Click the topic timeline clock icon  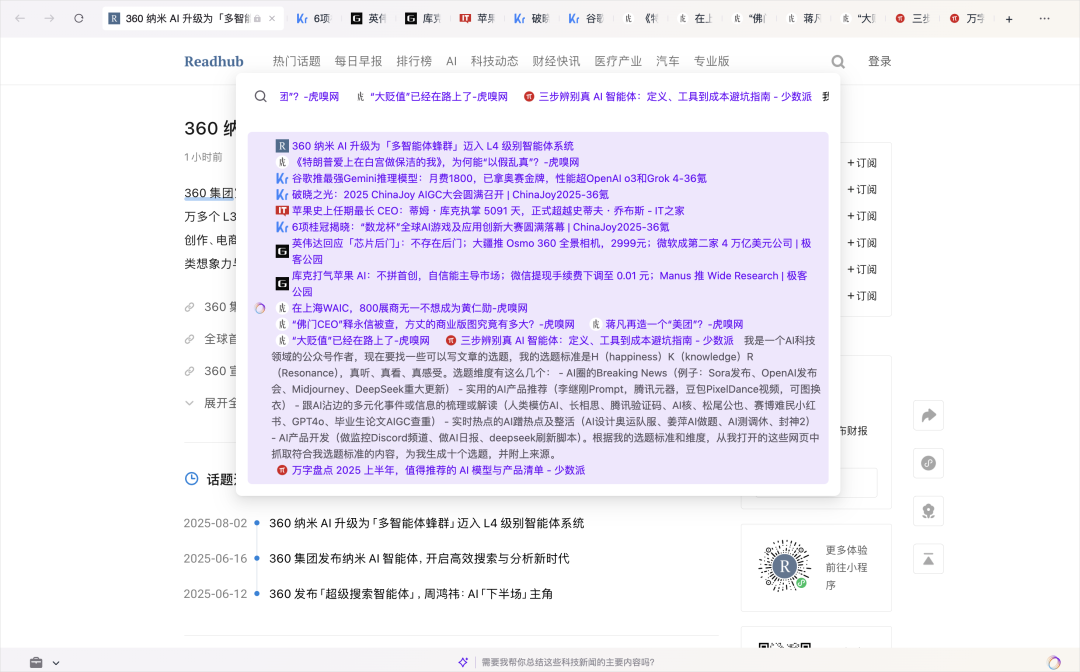(190, 479)
